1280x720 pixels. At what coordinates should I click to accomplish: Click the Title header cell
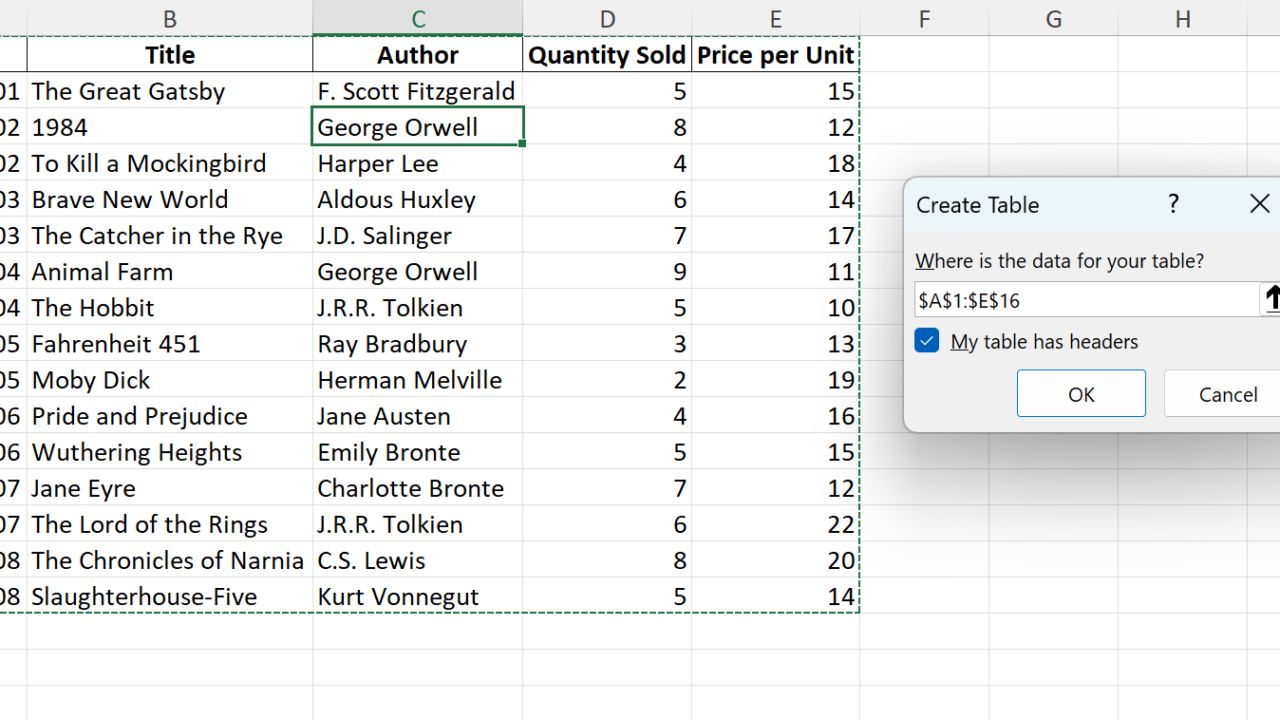coord(170,55)
